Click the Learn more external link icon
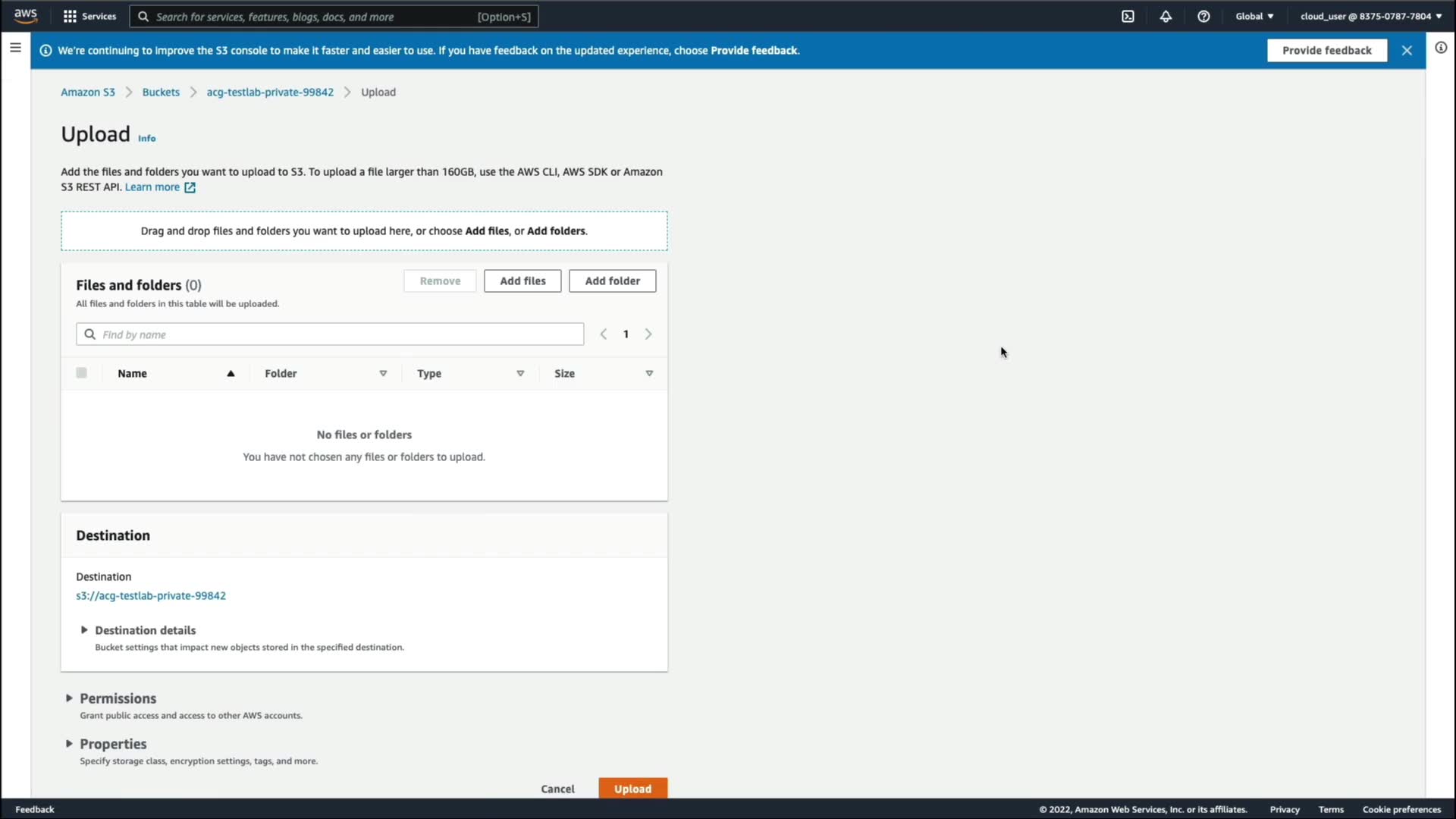This screenshot has width=1456, height=819. [x=190, y=187]
